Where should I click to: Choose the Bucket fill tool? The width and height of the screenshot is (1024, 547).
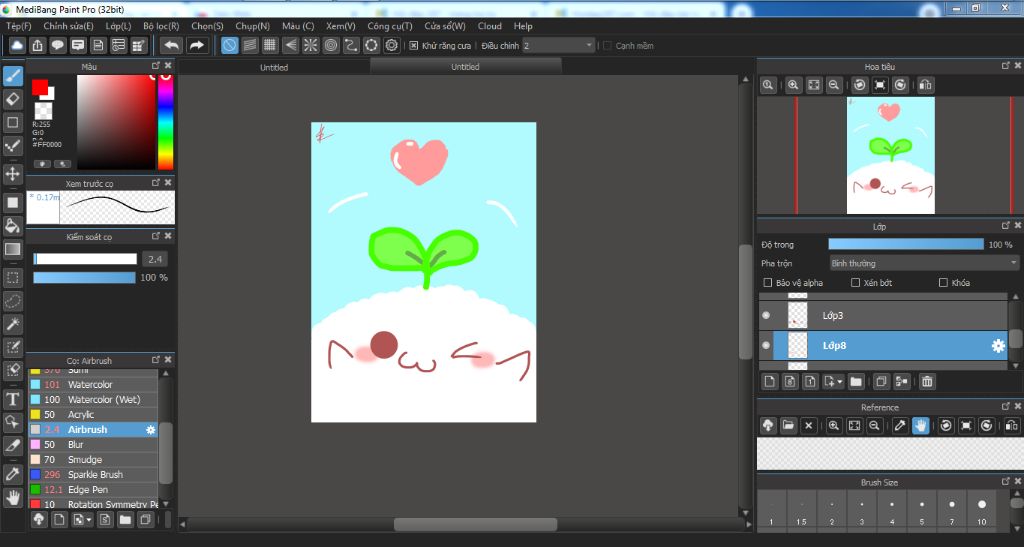(13, 226)
